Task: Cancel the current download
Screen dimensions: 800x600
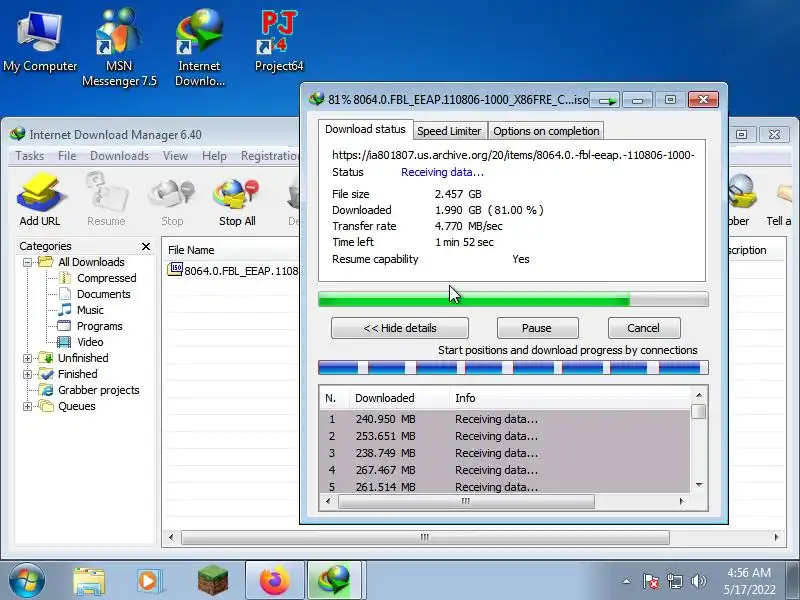Action: coord(643,328)
